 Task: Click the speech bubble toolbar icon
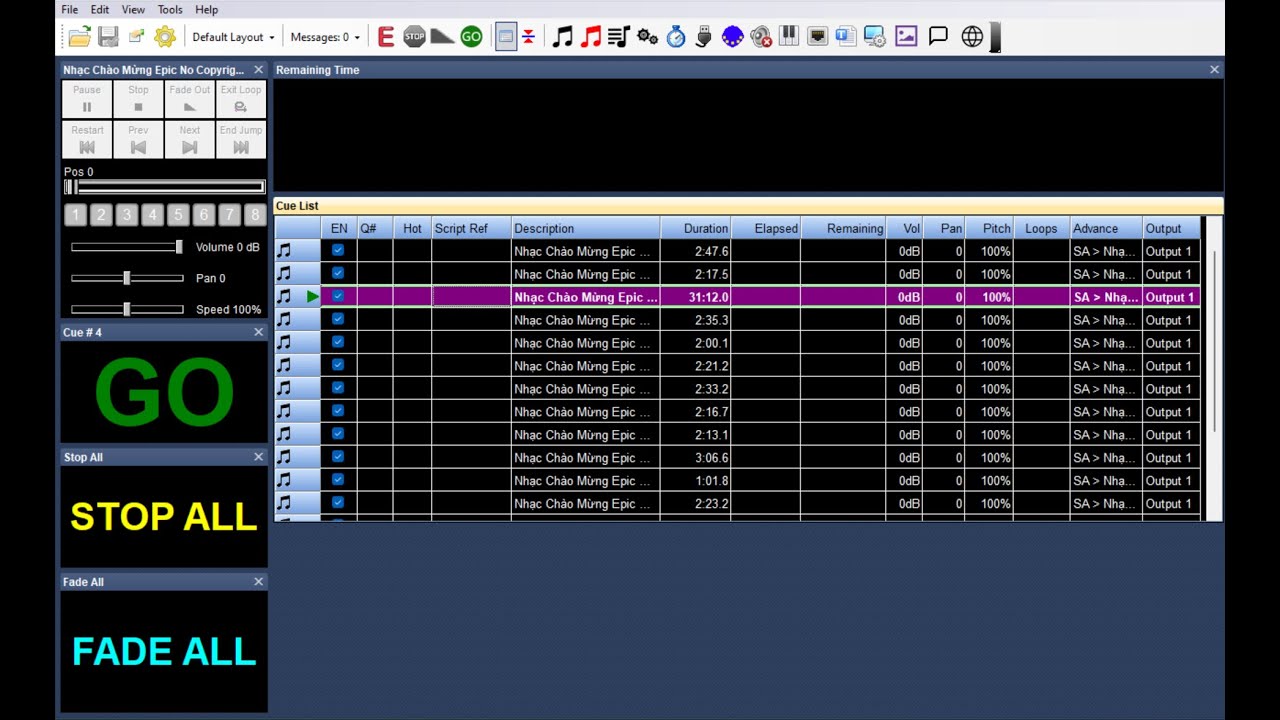pos(938,37)
